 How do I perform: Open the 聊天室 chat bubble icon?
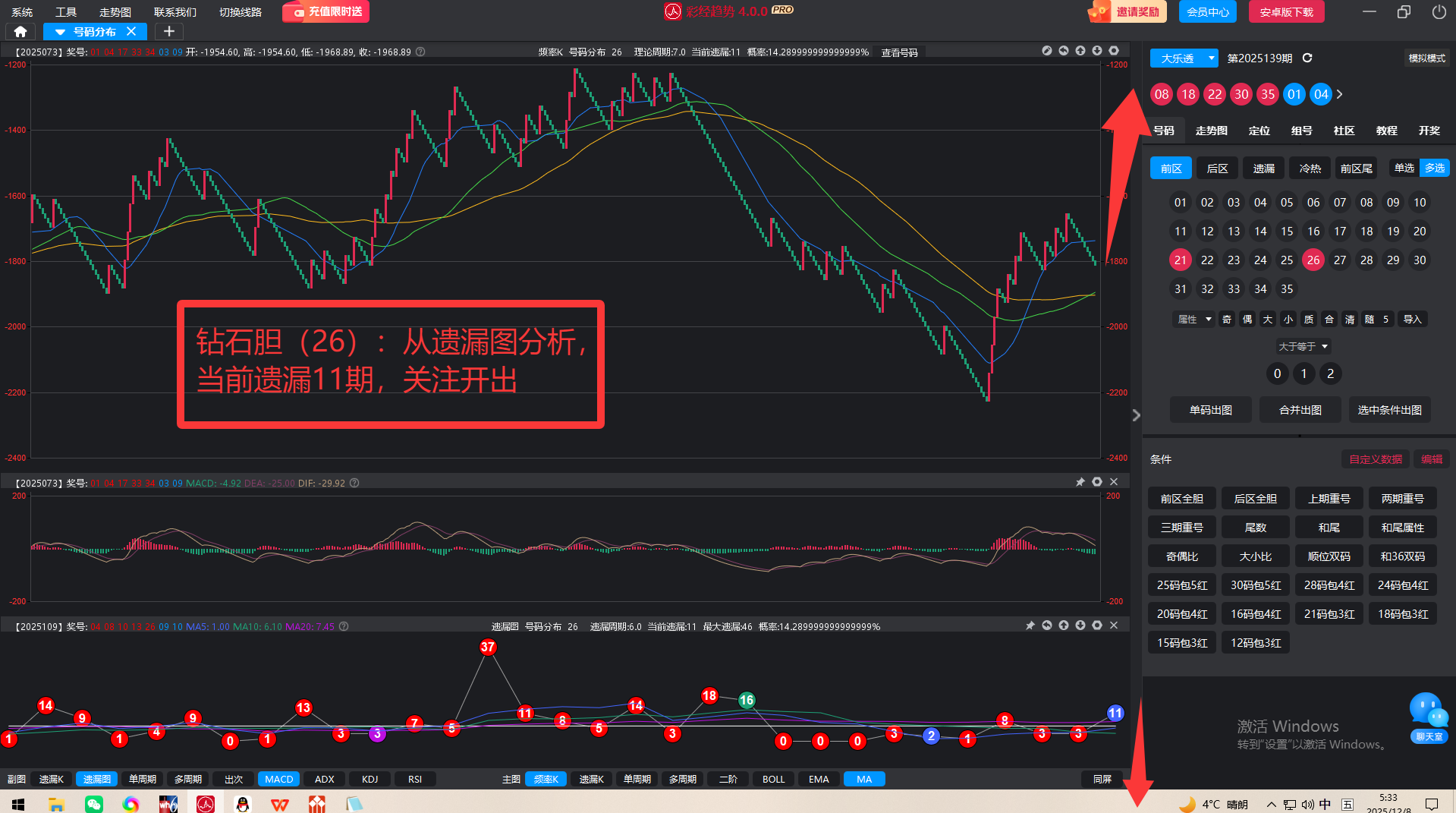[x=1429, y=712]
